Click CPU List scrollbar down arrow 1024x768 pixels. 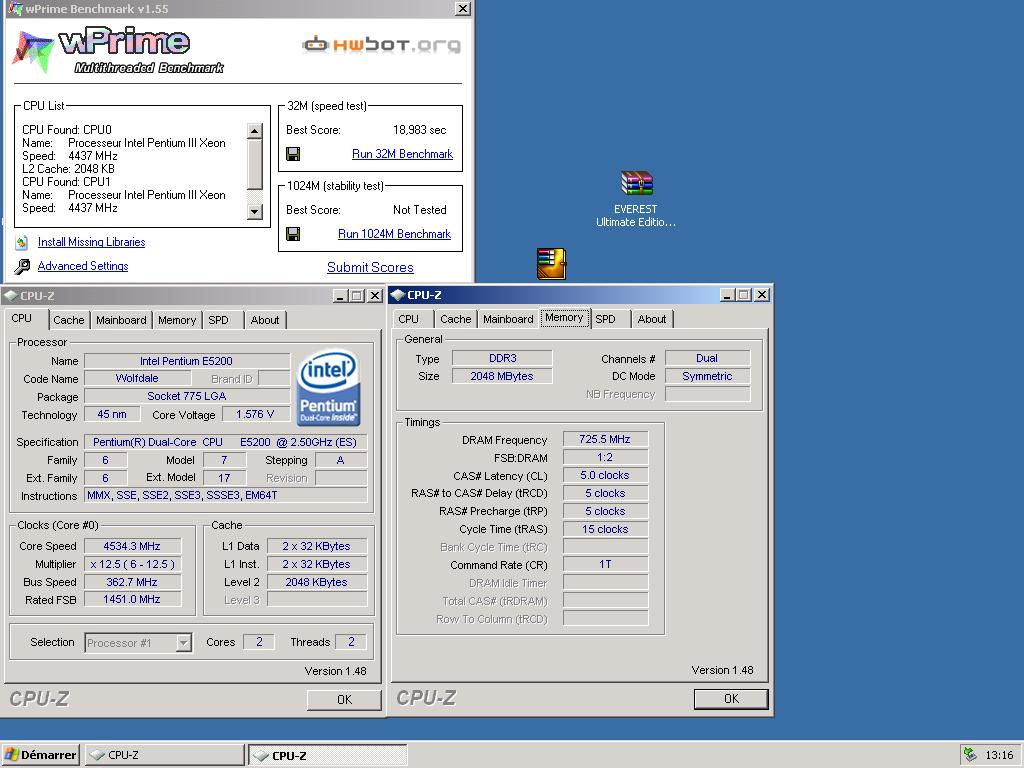click(255, 212)
